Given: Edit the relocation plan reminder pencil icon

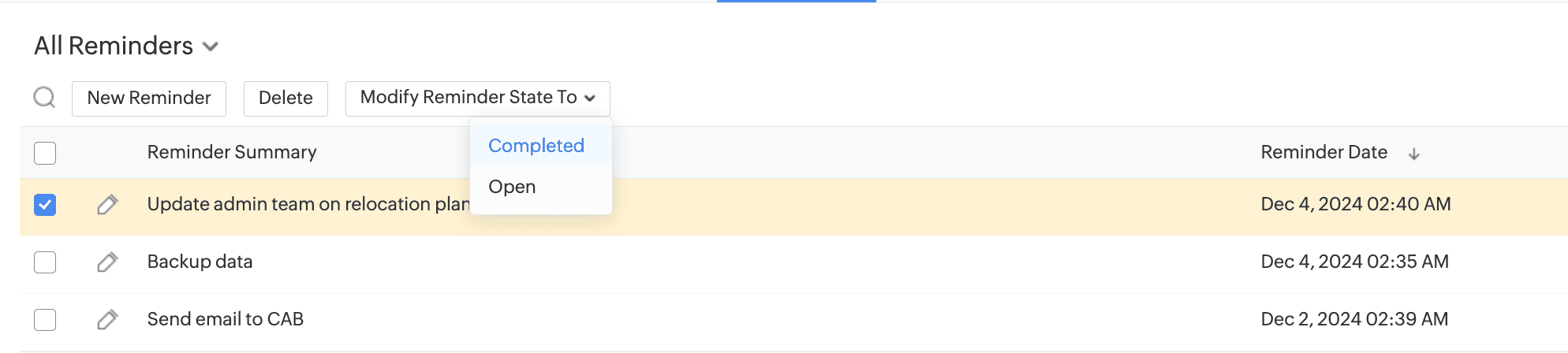Looking at the screenshot, I should [107, 205].
